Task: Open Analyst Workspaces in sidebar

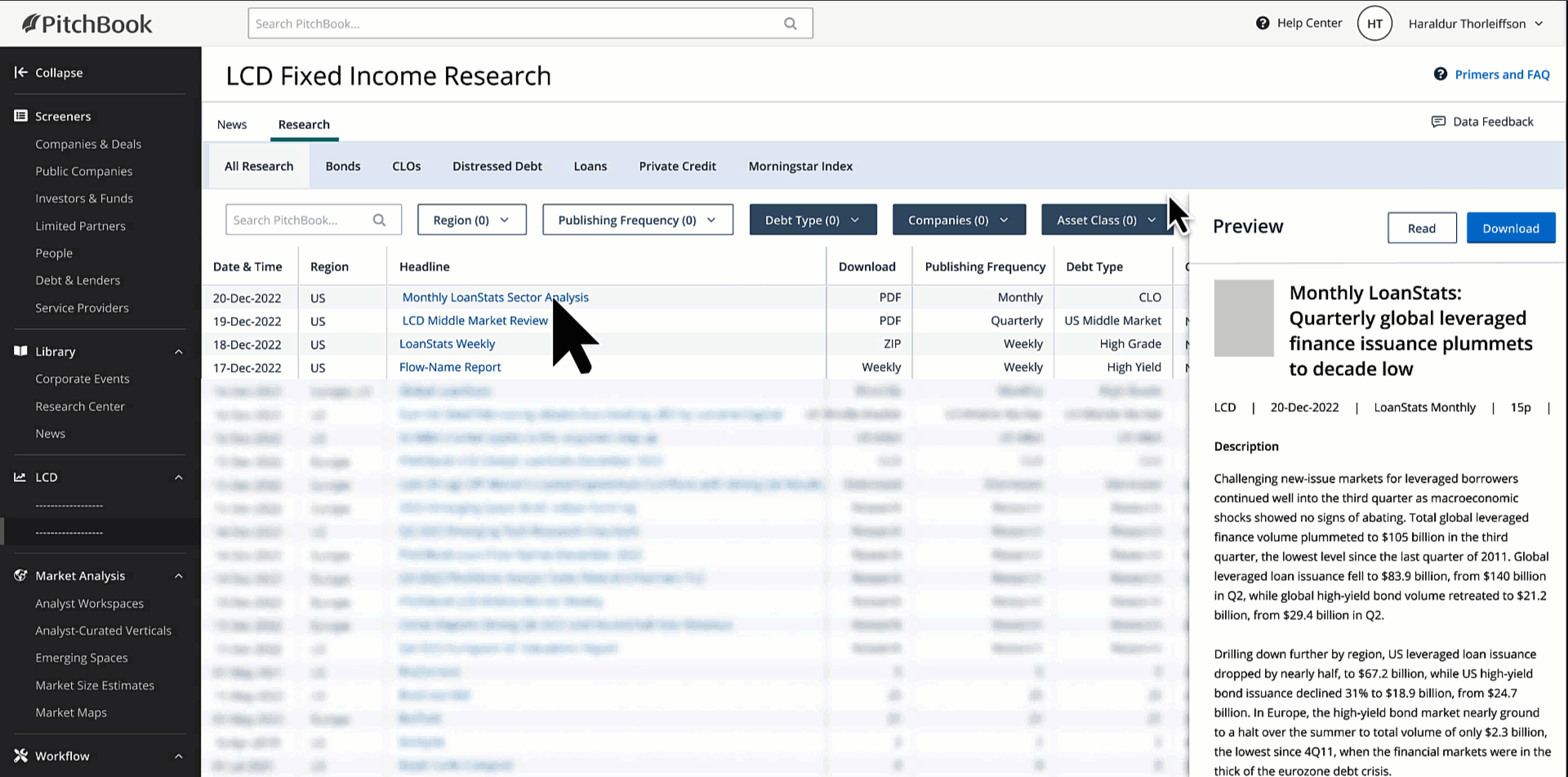Action: 89,604
